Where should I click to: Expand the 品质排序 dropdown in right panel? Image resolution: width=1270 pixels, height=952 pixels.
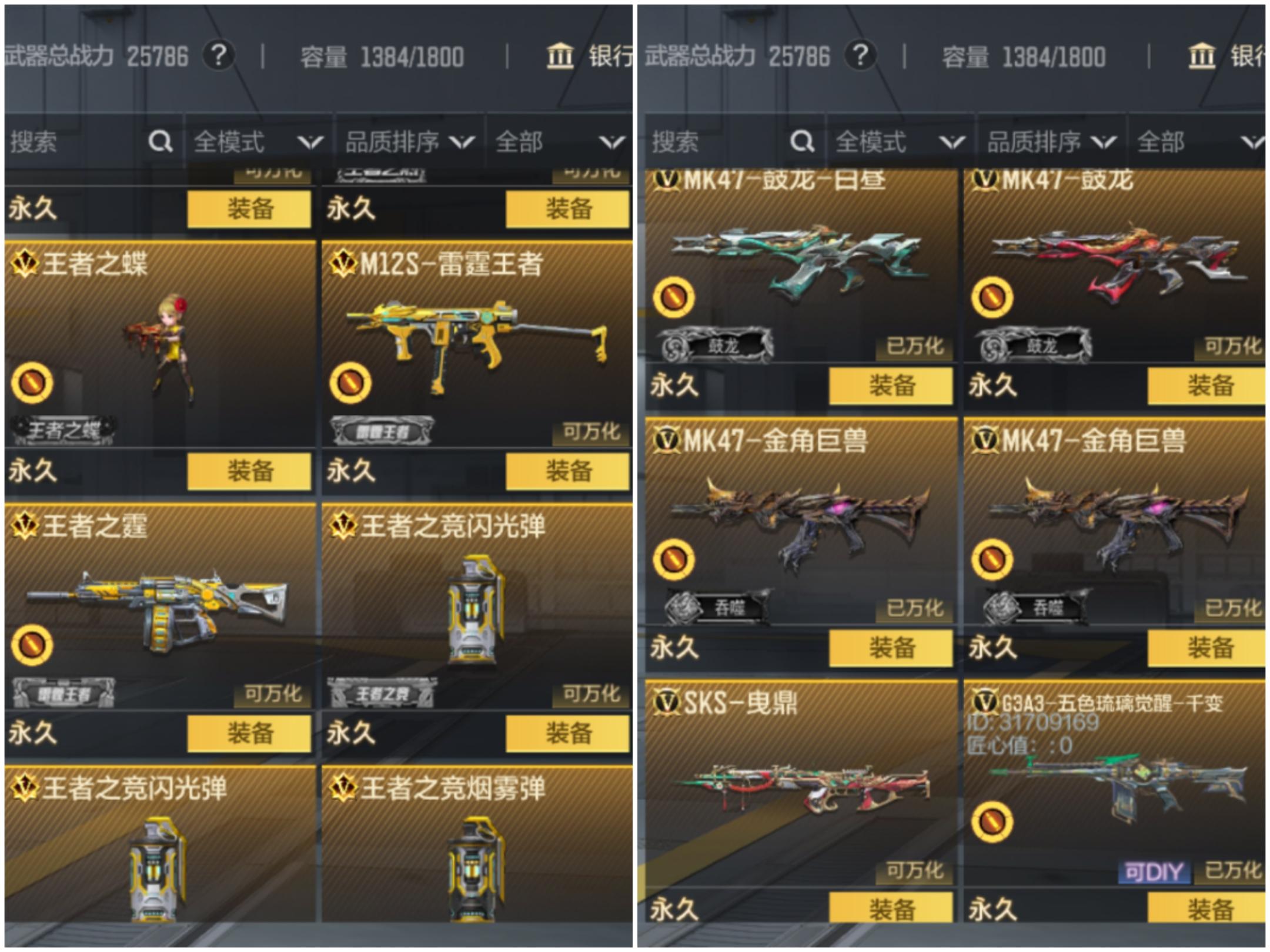tap(1052, 142)
